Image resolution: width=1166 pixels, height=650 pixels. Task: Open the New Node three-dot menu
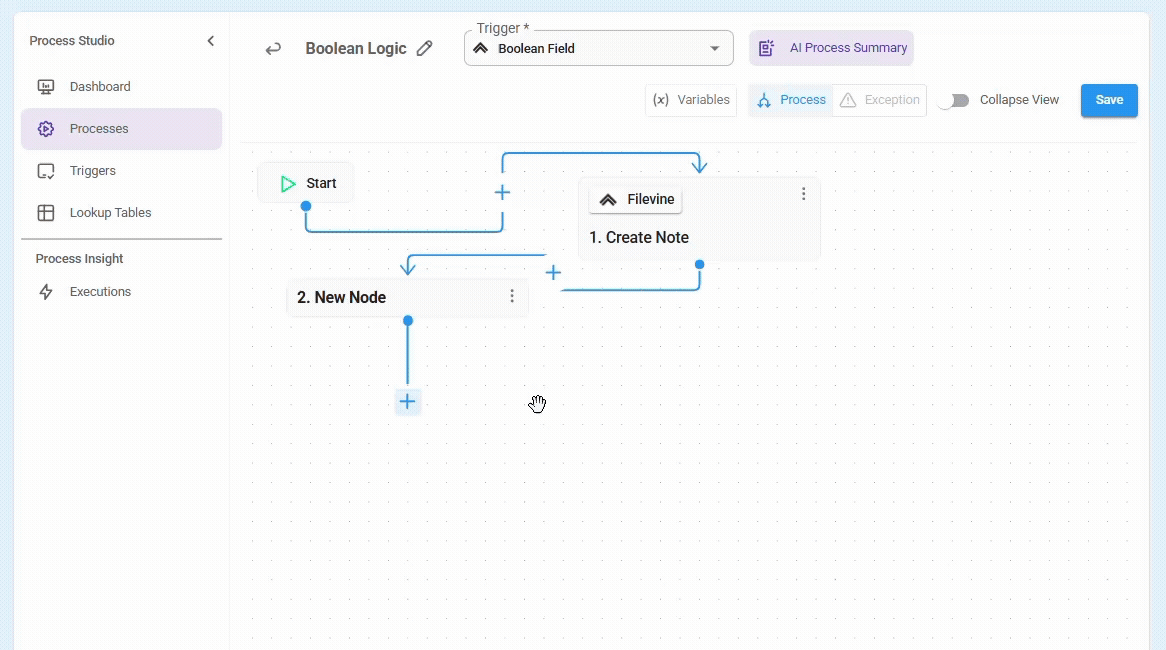click(512, 296)
